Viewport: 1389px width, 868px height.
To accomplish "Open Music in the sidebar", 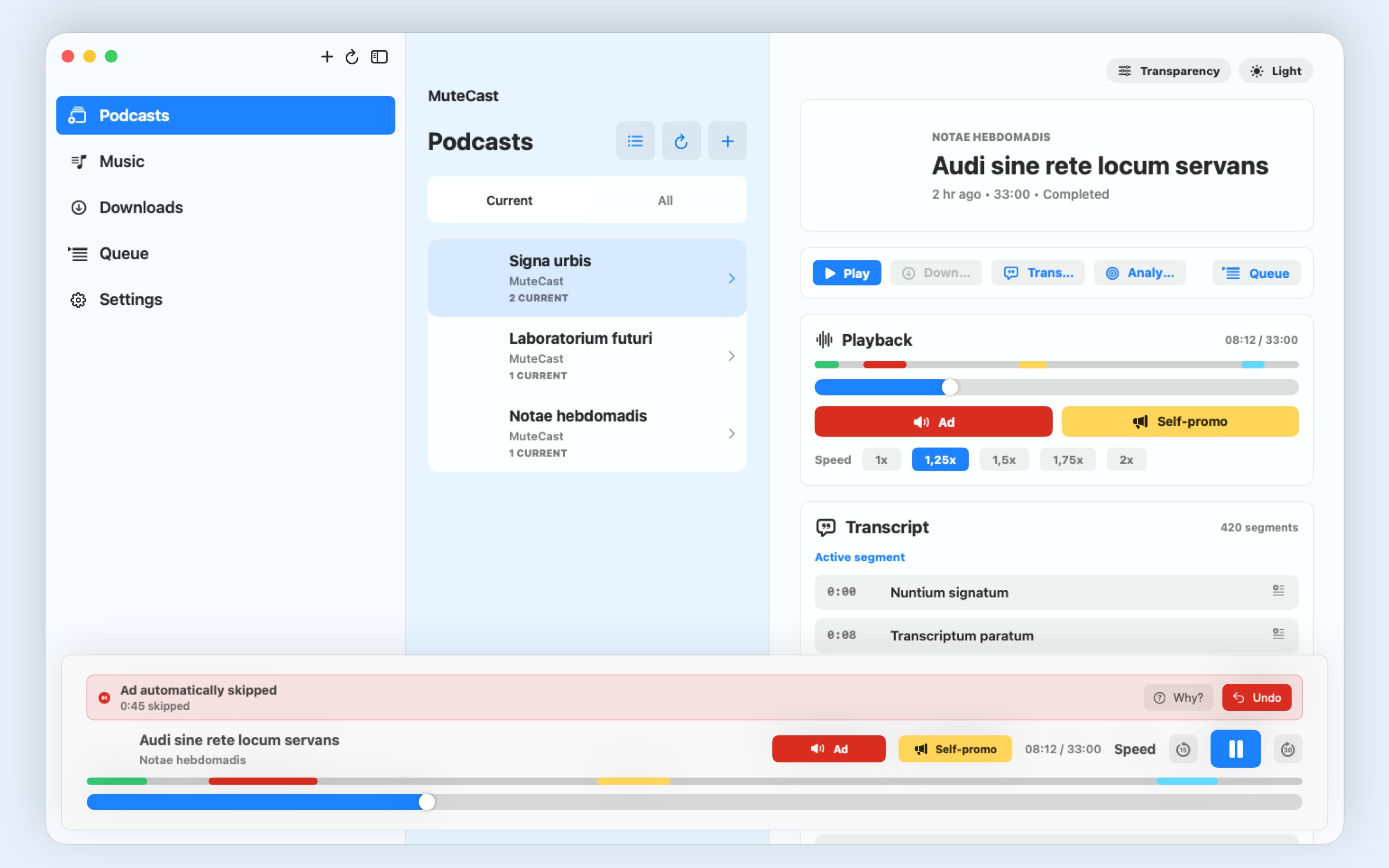I will pyautogui.click(x=226, y=162).
